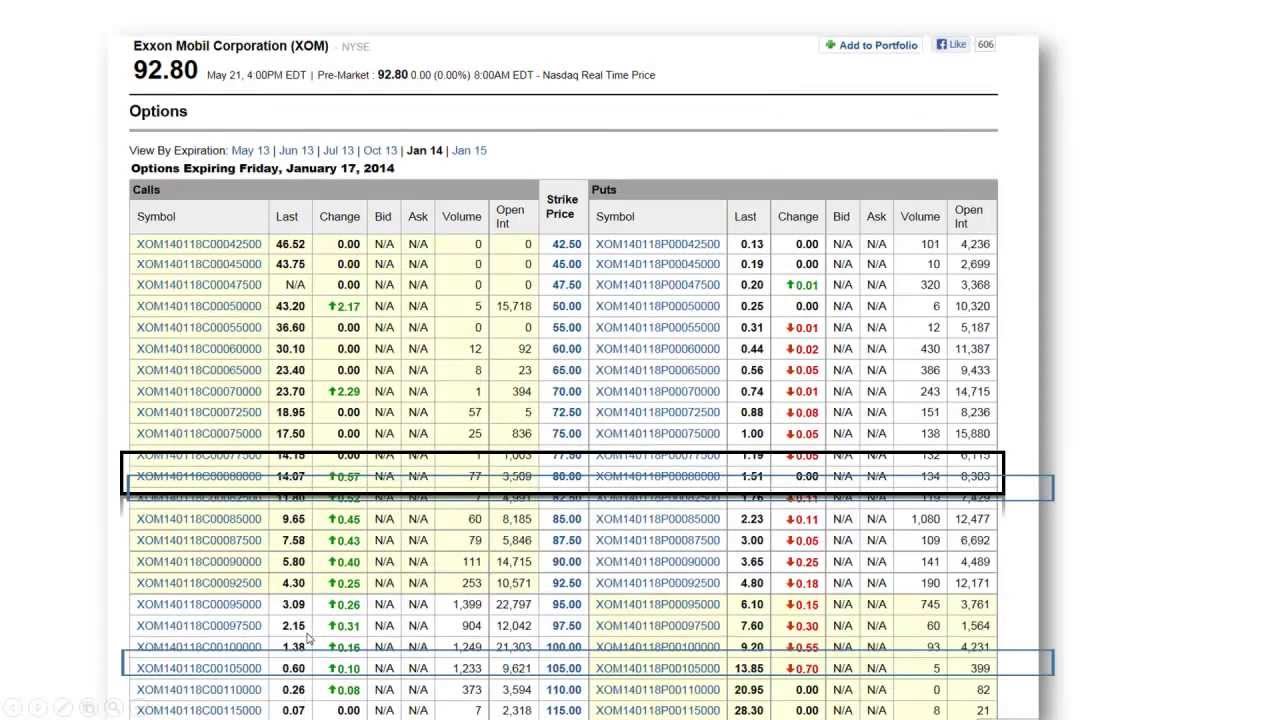Screen dimensions: 1280x720
Task: Open put XOM140118P00065000
Action: tap(658, 370)
